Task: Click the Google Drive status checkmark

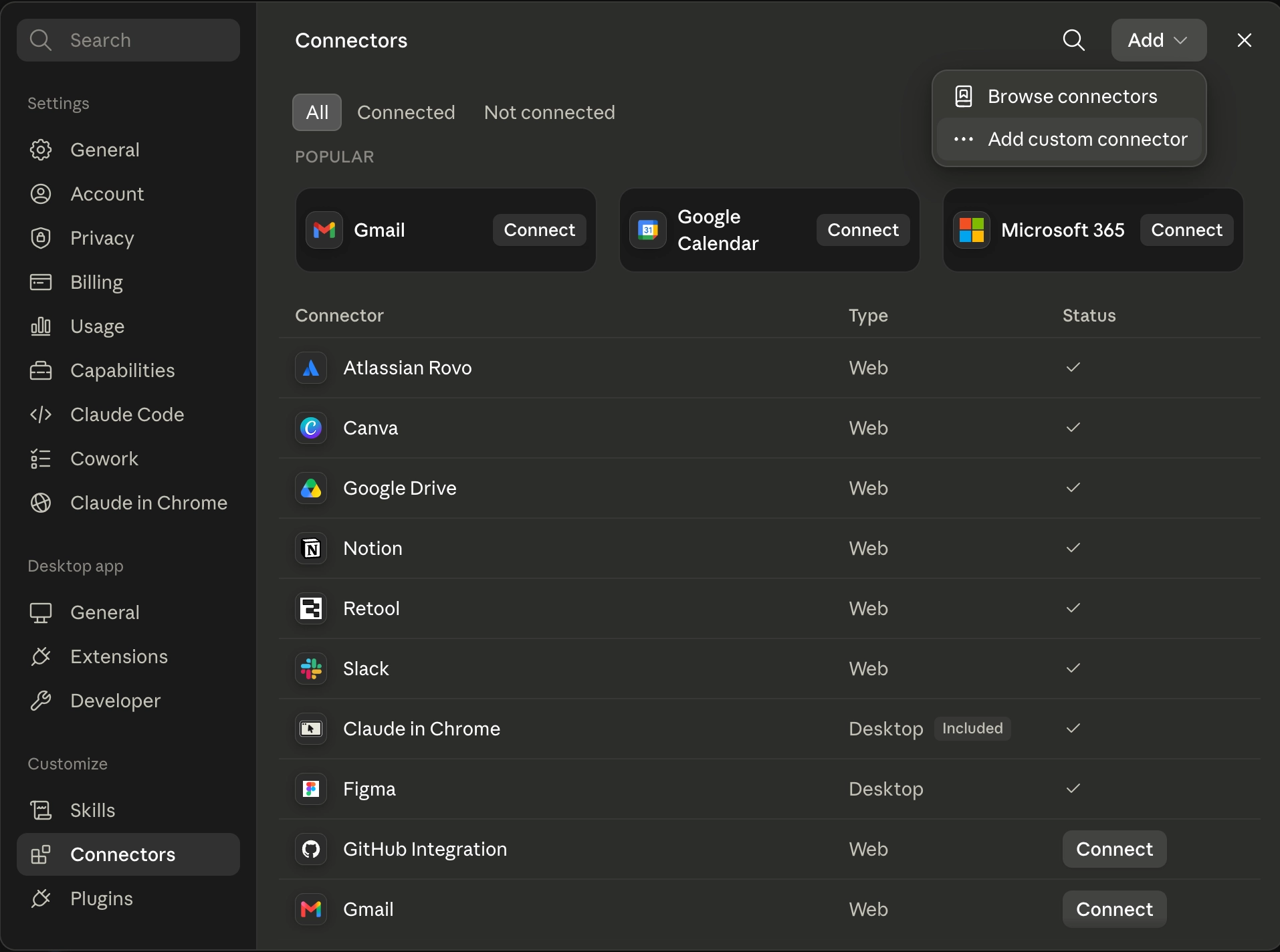Action: click(1073, 487)
